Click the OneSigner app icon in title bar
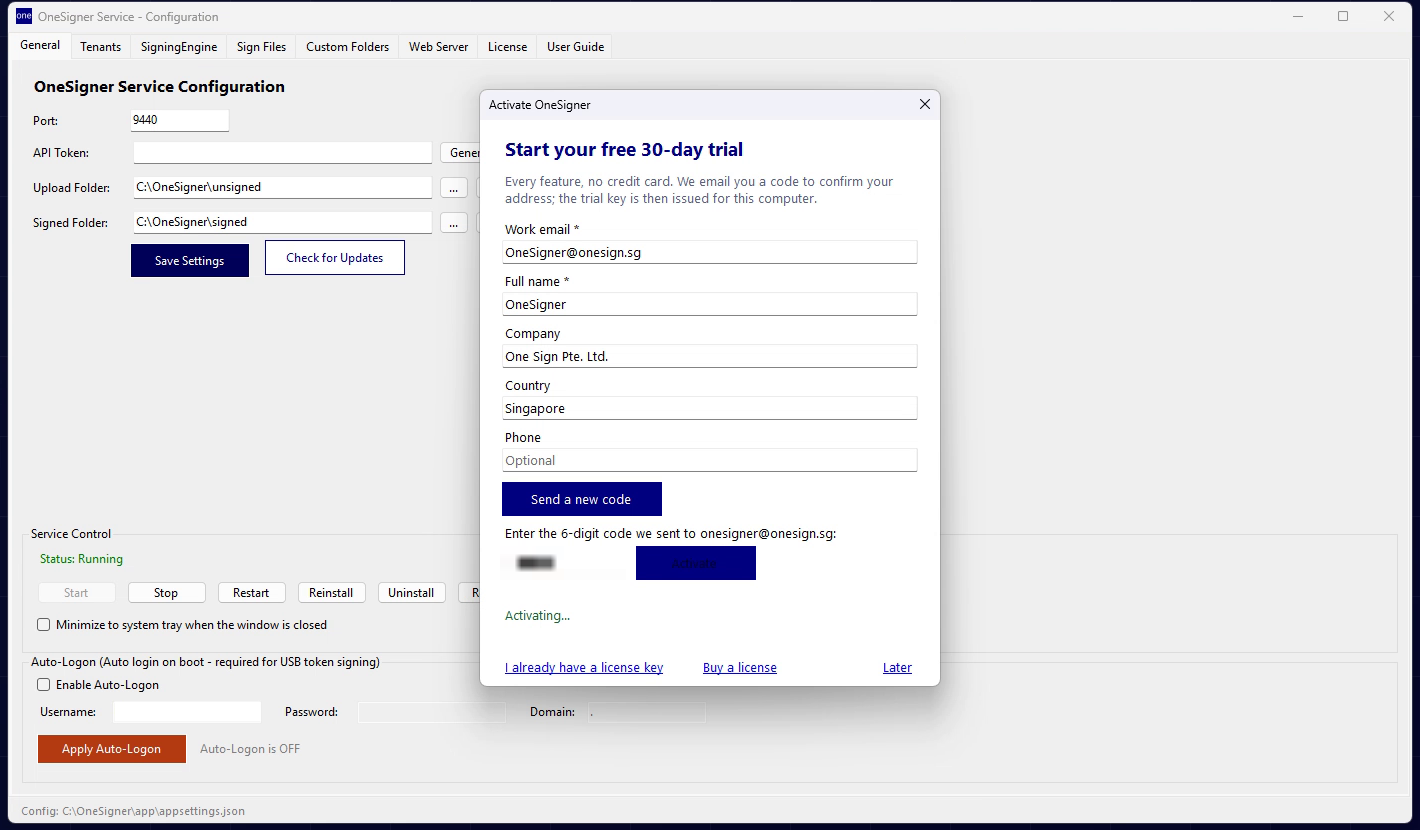Screen dimensions: 1420x830 (x=24, y=16)
